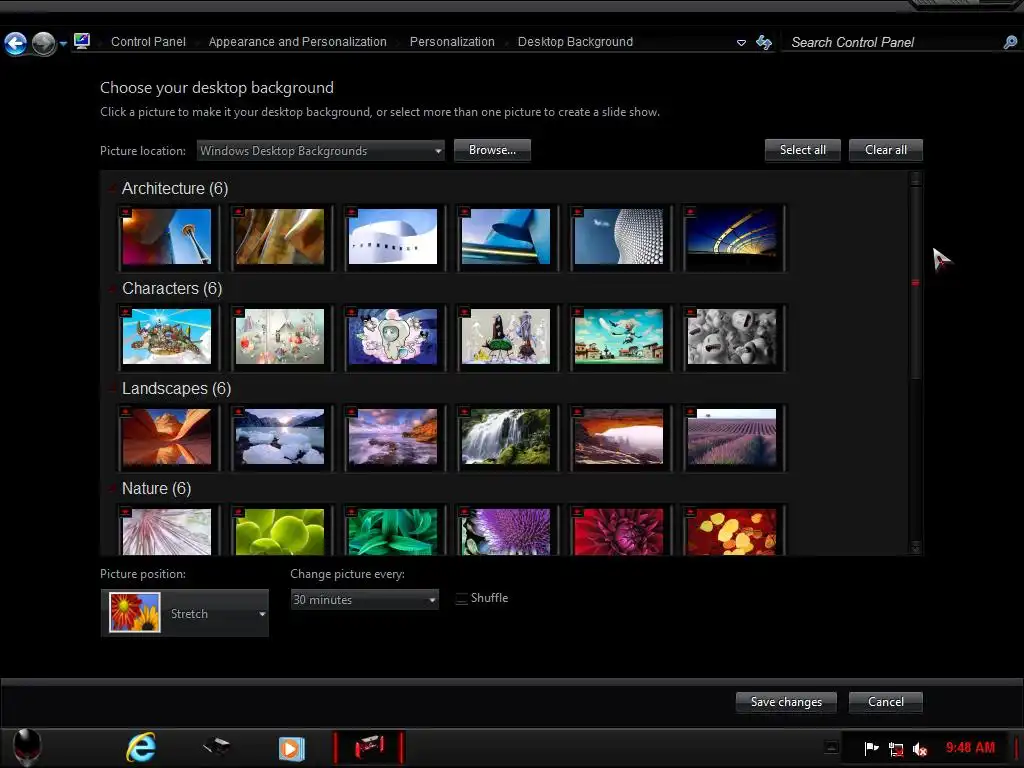Select the flying fish ship character wallpaper
1024x768 pixels.
point(167,336)
